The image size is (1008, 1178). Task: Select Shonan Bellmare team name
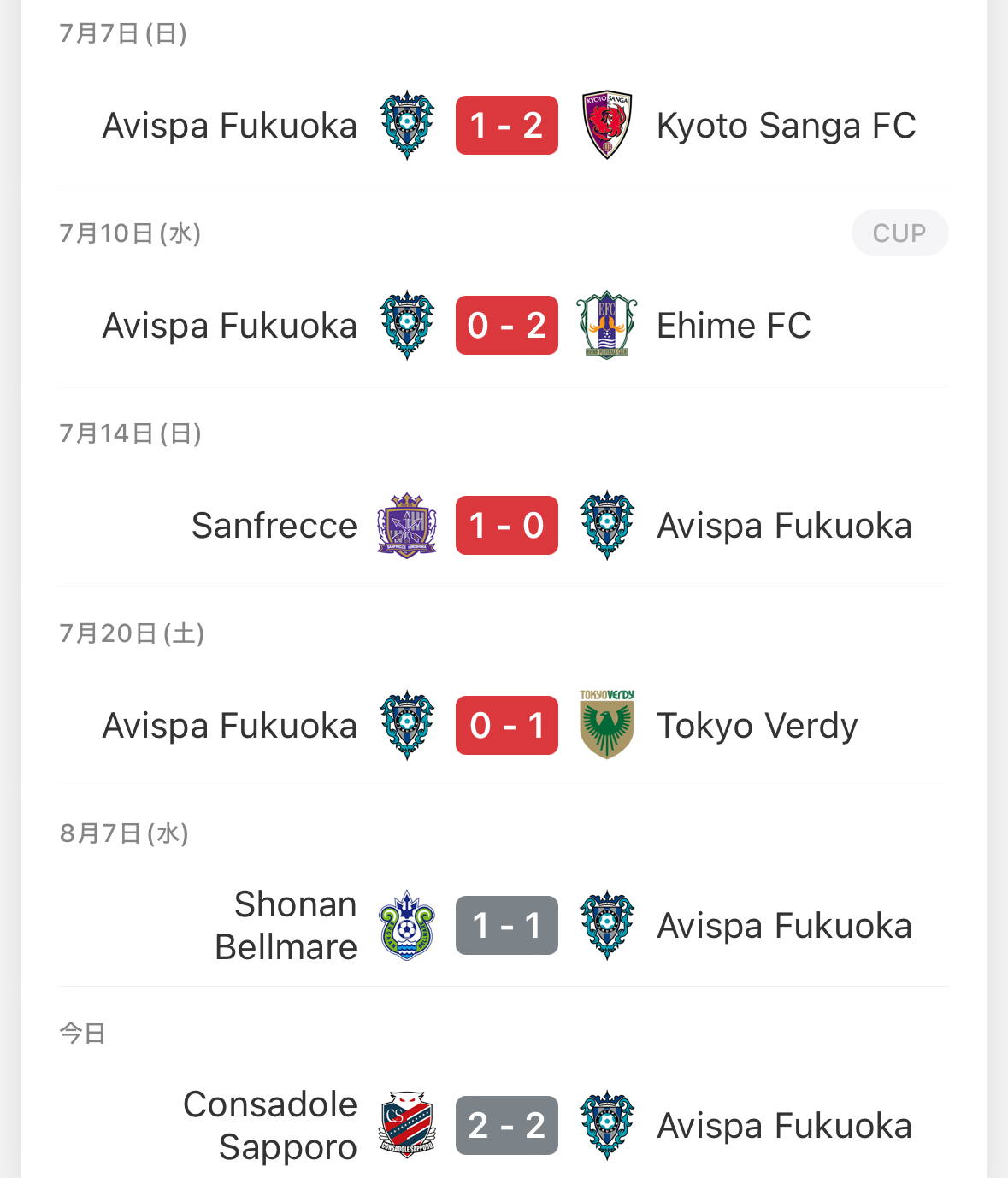click(286, 926)
